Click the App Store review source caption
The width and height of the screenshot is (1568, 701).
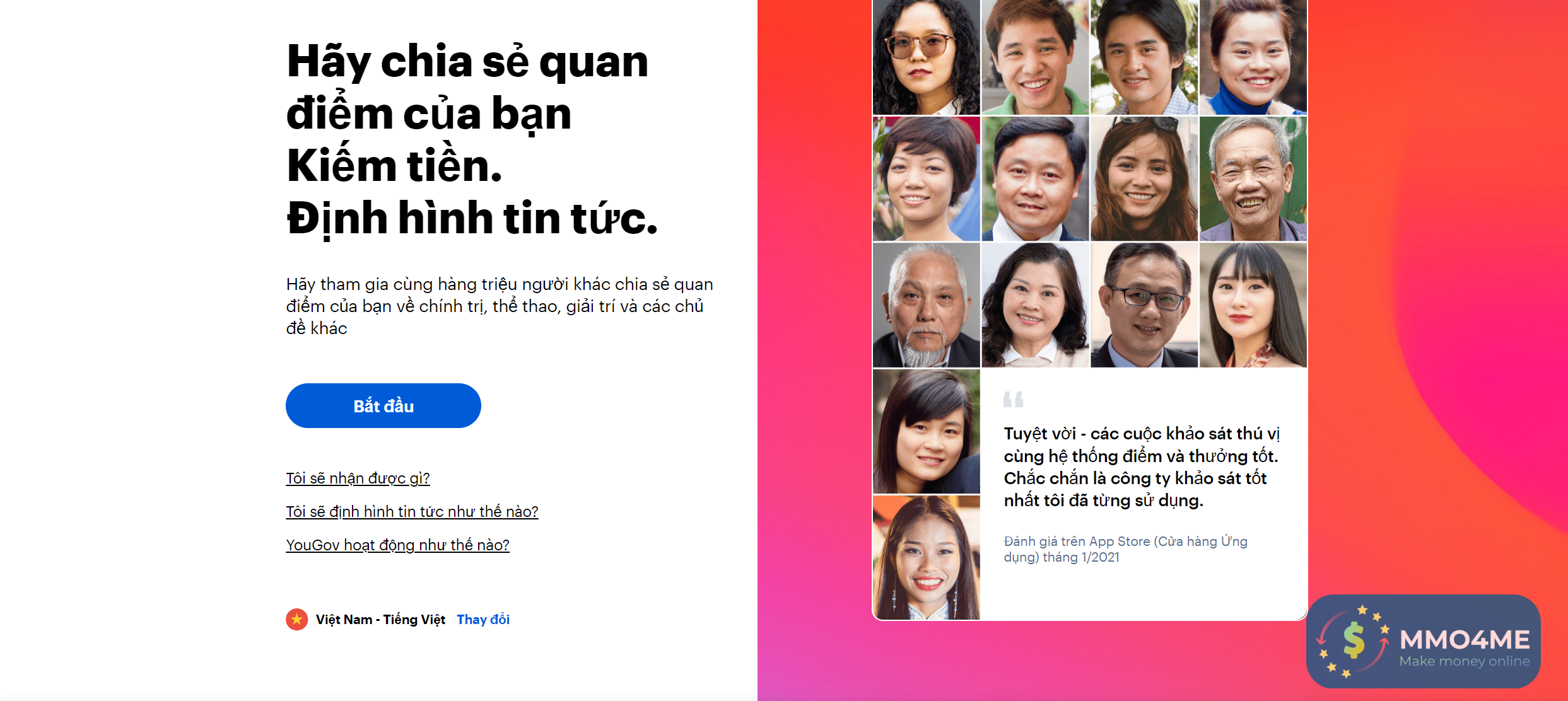click(x=1126, y=549)
